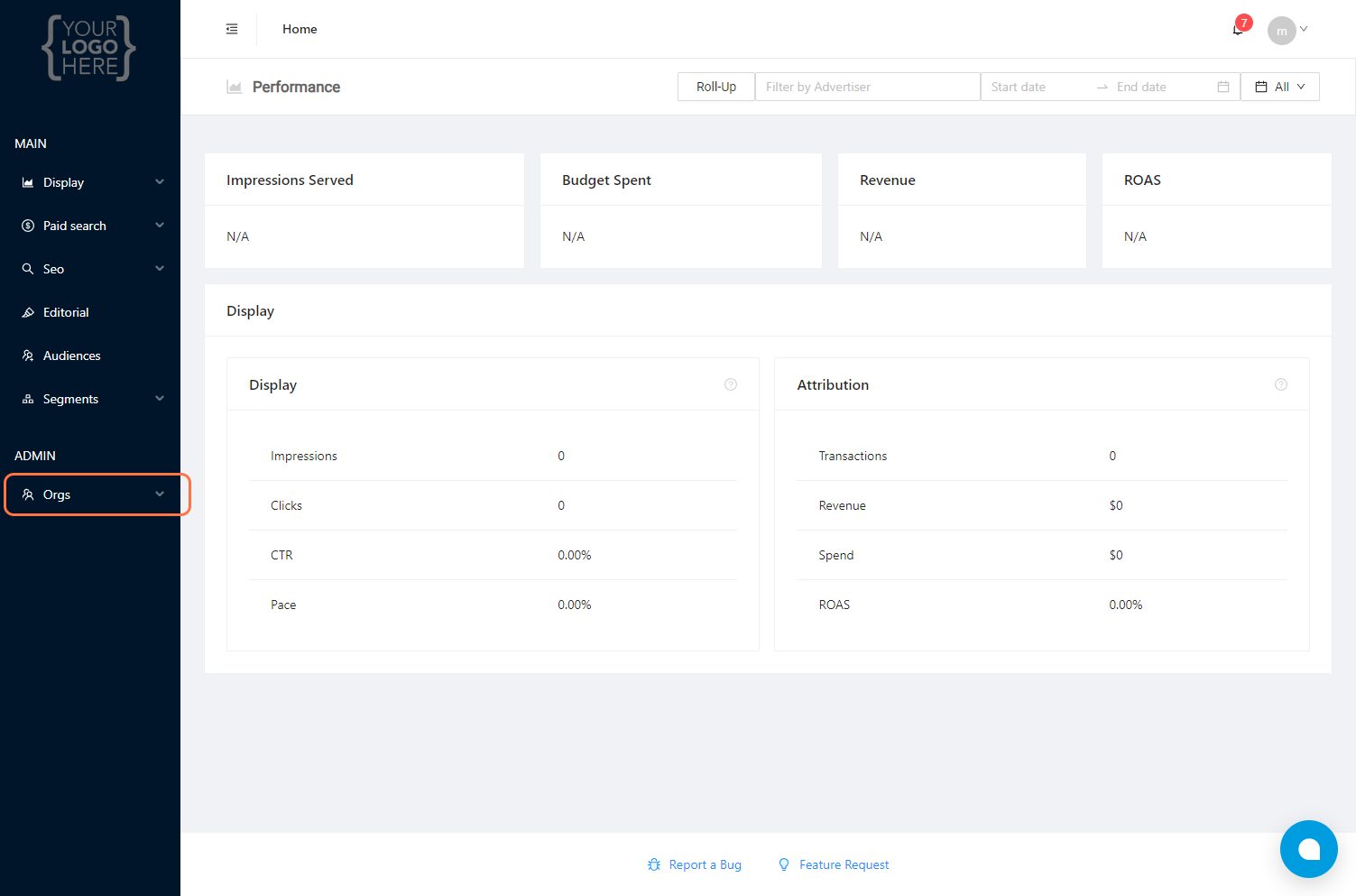Click the Home breadcrumb
The width and height of the screenshot is (1356, 896).
(300, 29)
